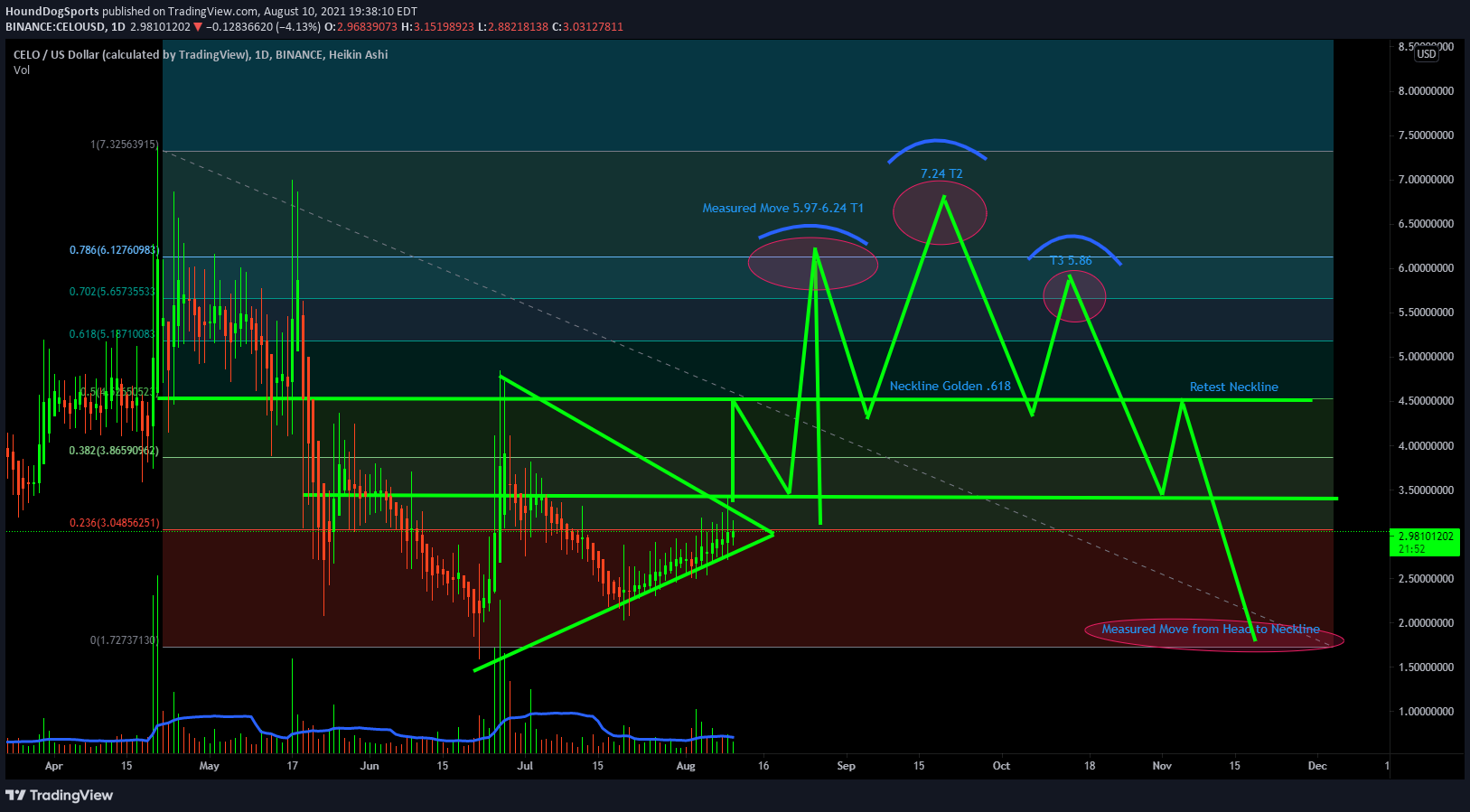Select the blue arc above 7.24 T2

coord(937,150)
